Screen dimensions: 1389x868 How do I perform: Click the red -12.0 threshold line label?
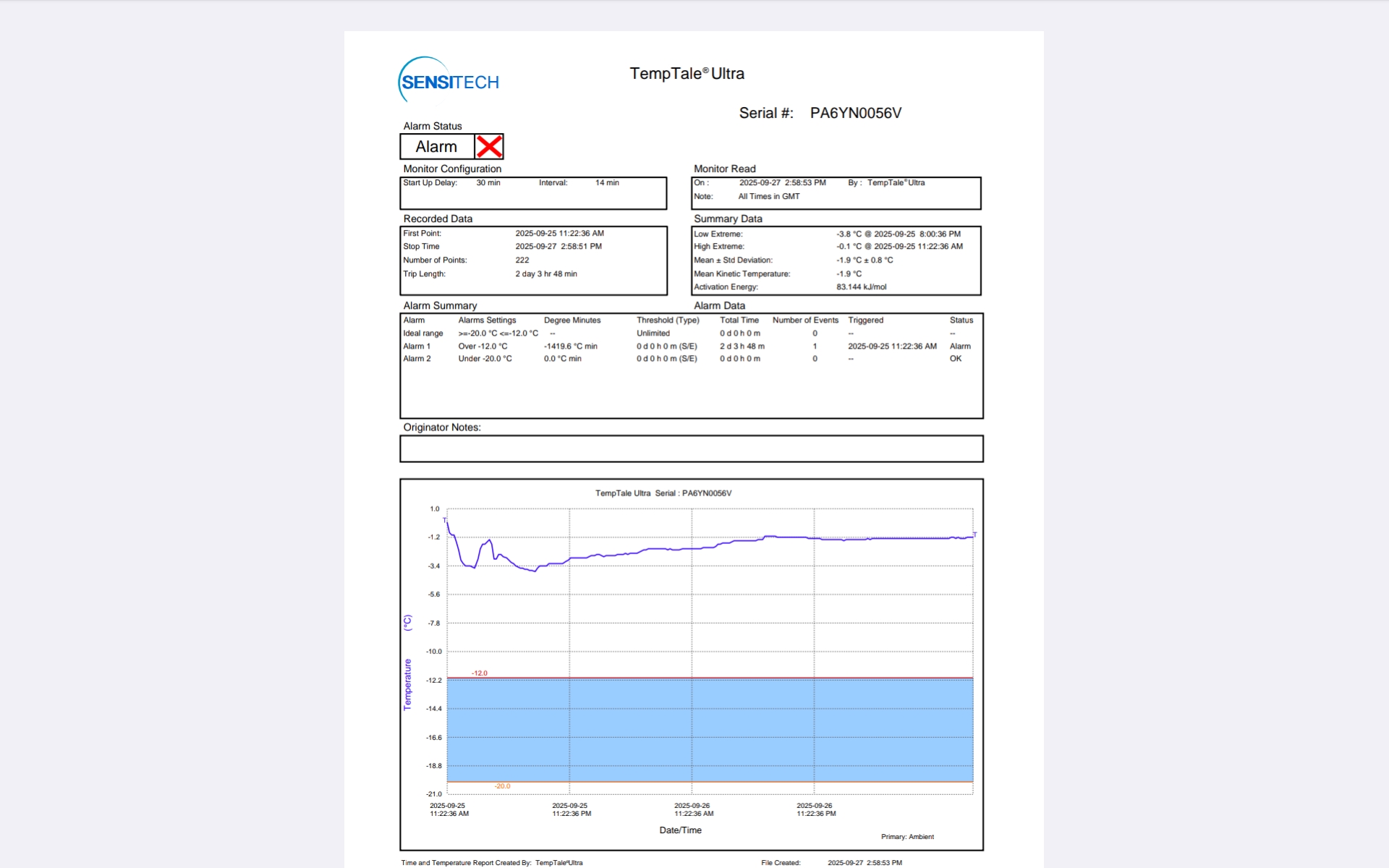pyautogui.click(x=480, y=673)
